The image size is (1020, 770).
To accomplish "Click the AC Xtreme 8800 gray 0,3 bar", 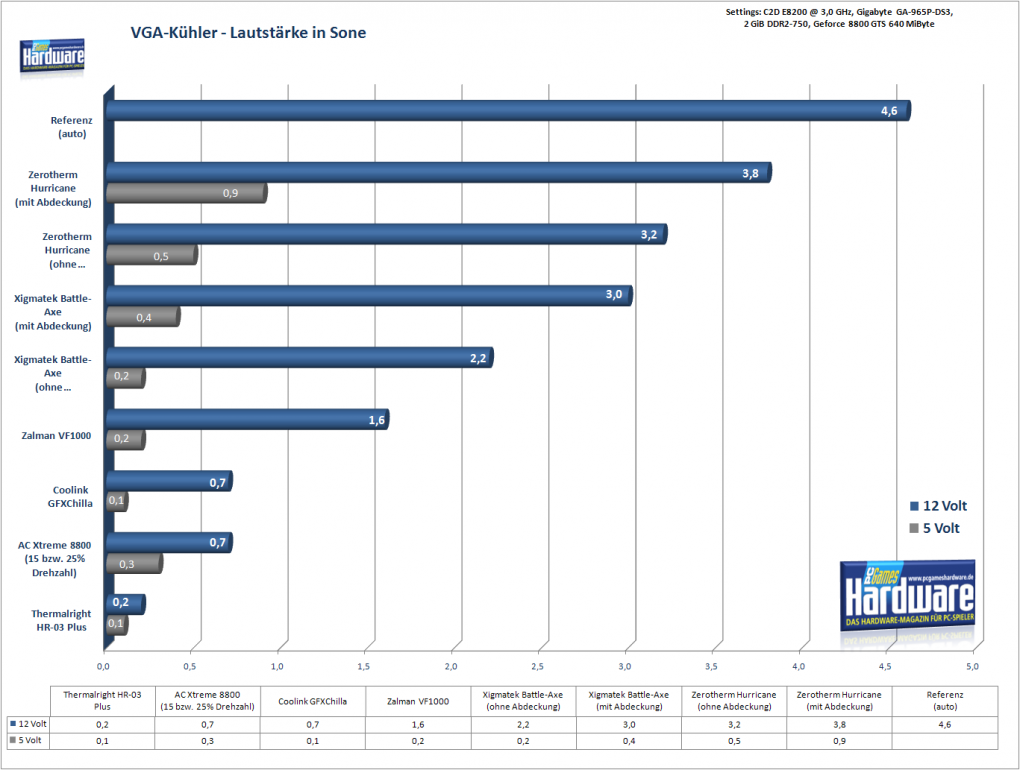I will point(134,563).
